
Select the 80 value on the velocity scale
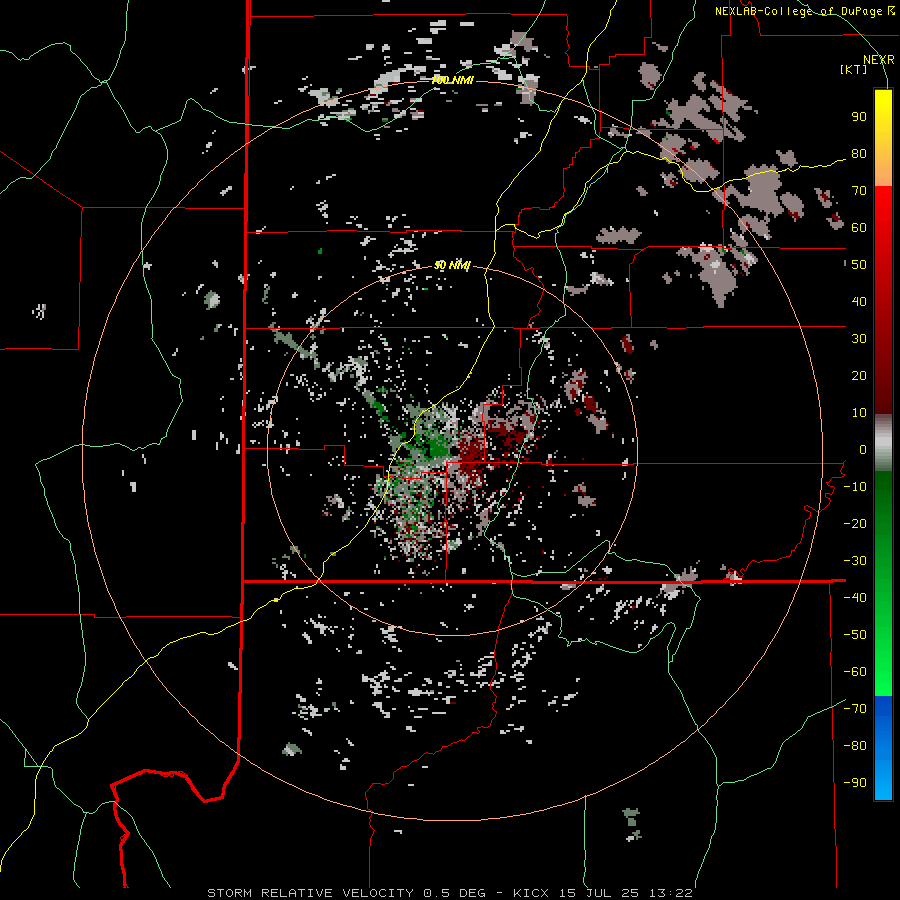[x=859, y=153]
